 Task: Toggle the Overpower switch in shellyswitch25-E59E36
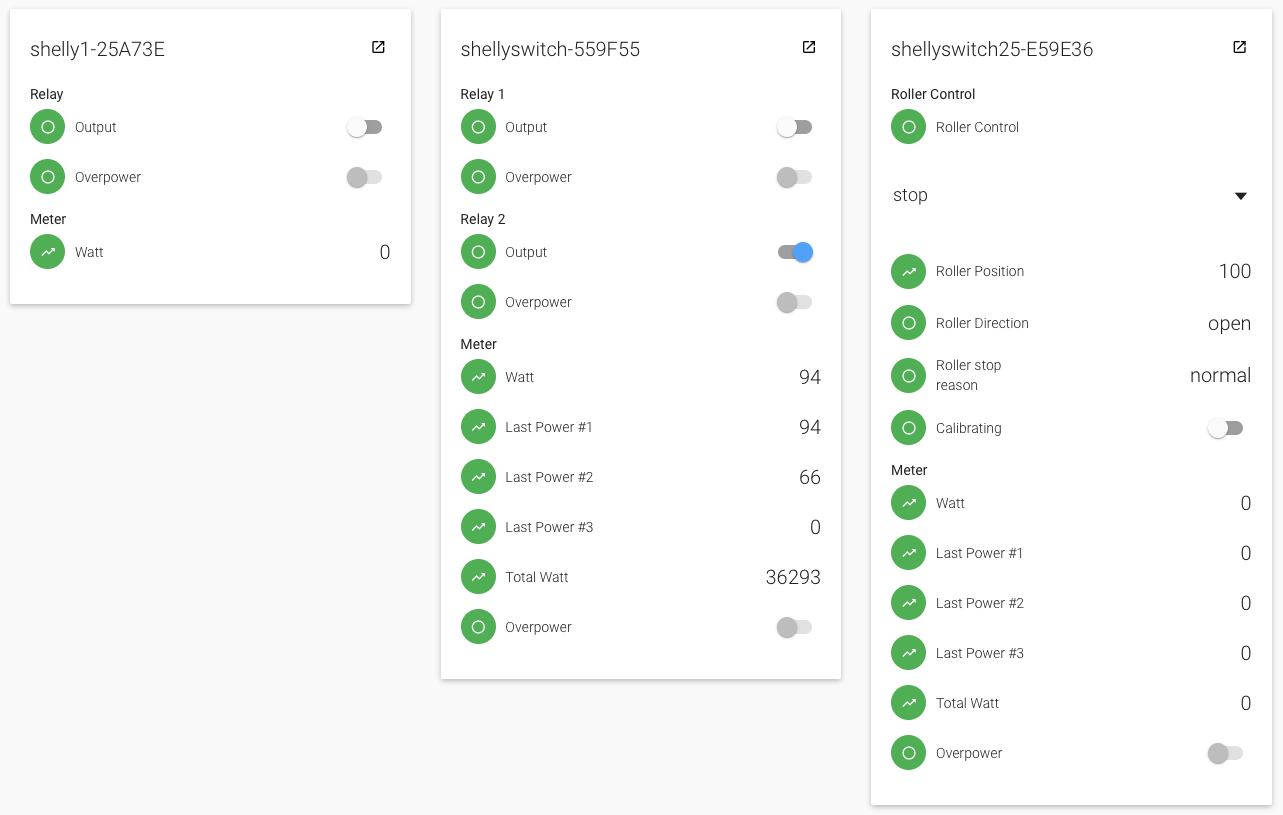pyautogui.click(x=1225, y=753)
